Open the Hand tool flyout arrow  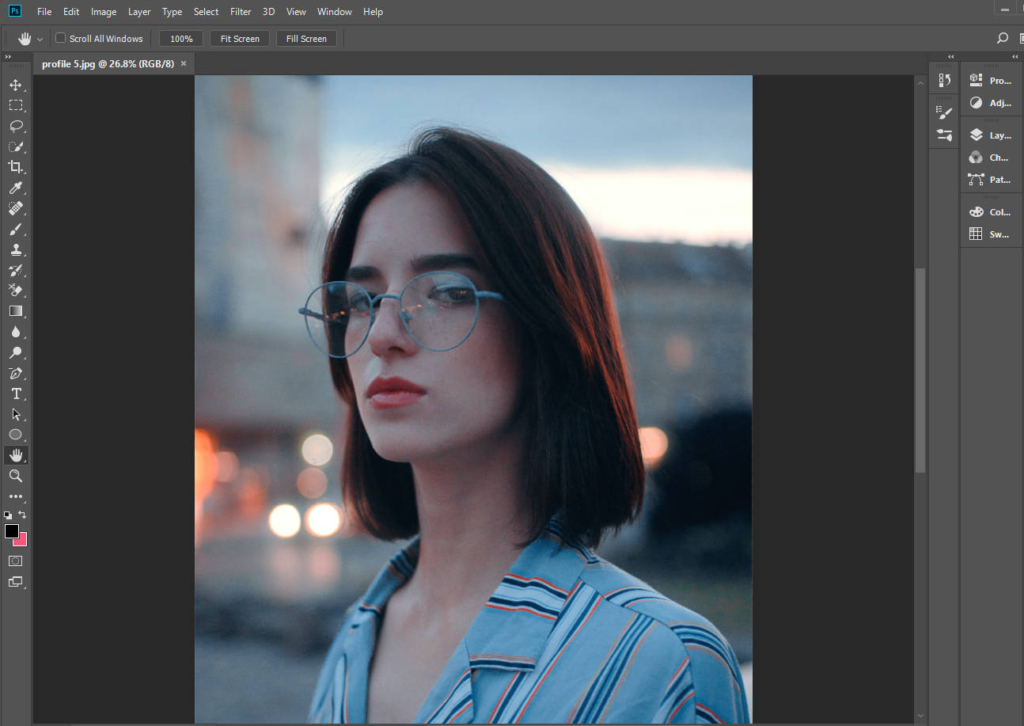tap(39, 38)
